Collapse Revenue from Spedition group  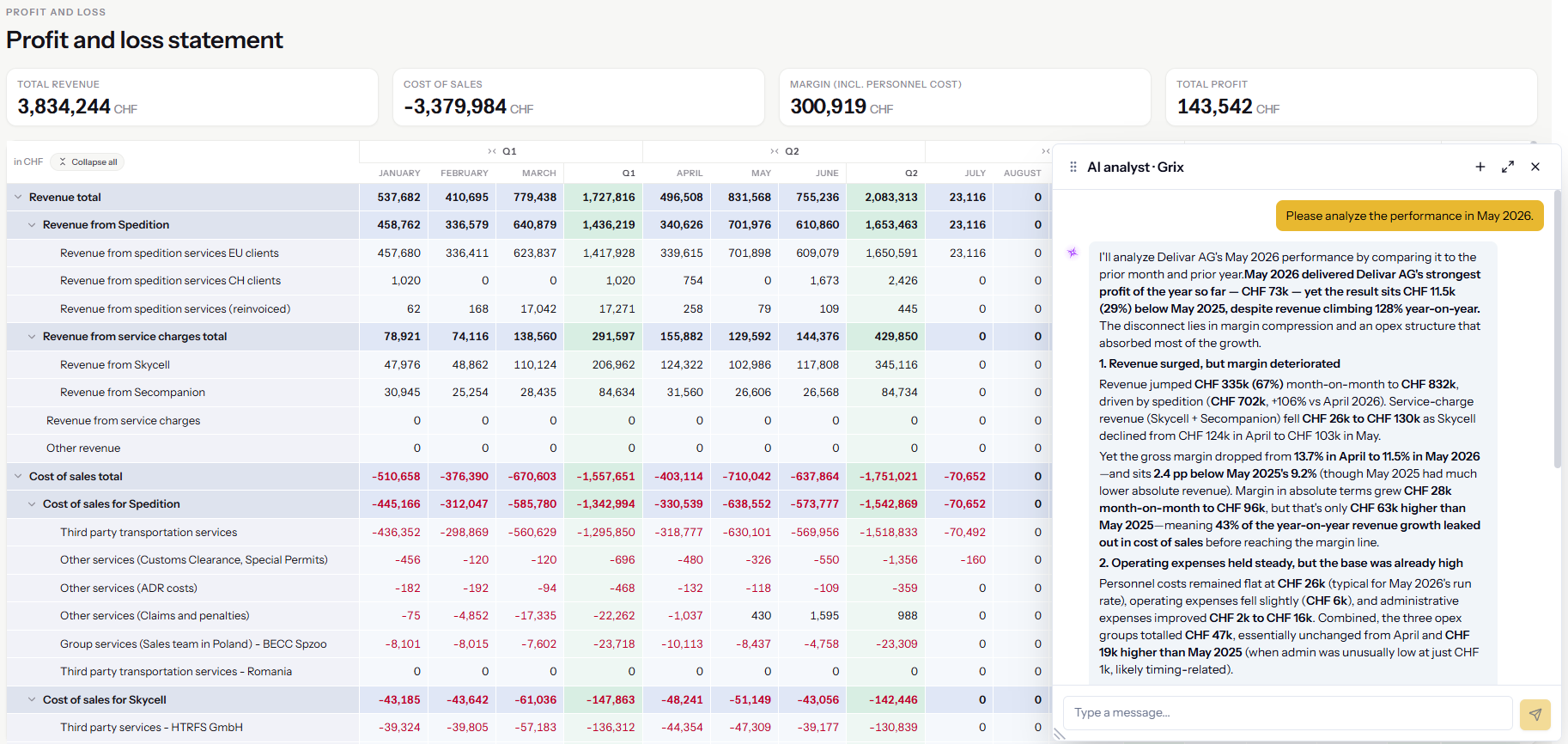[32, 225]
